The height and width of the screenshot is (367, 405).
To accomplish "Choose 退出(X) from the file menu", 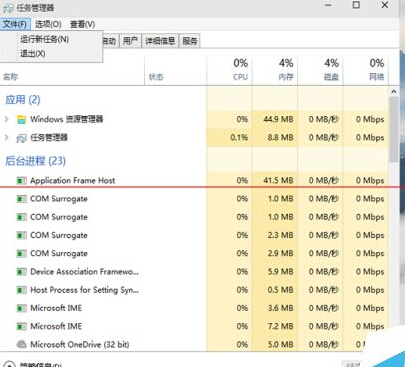I will click(x=33, y=53).
